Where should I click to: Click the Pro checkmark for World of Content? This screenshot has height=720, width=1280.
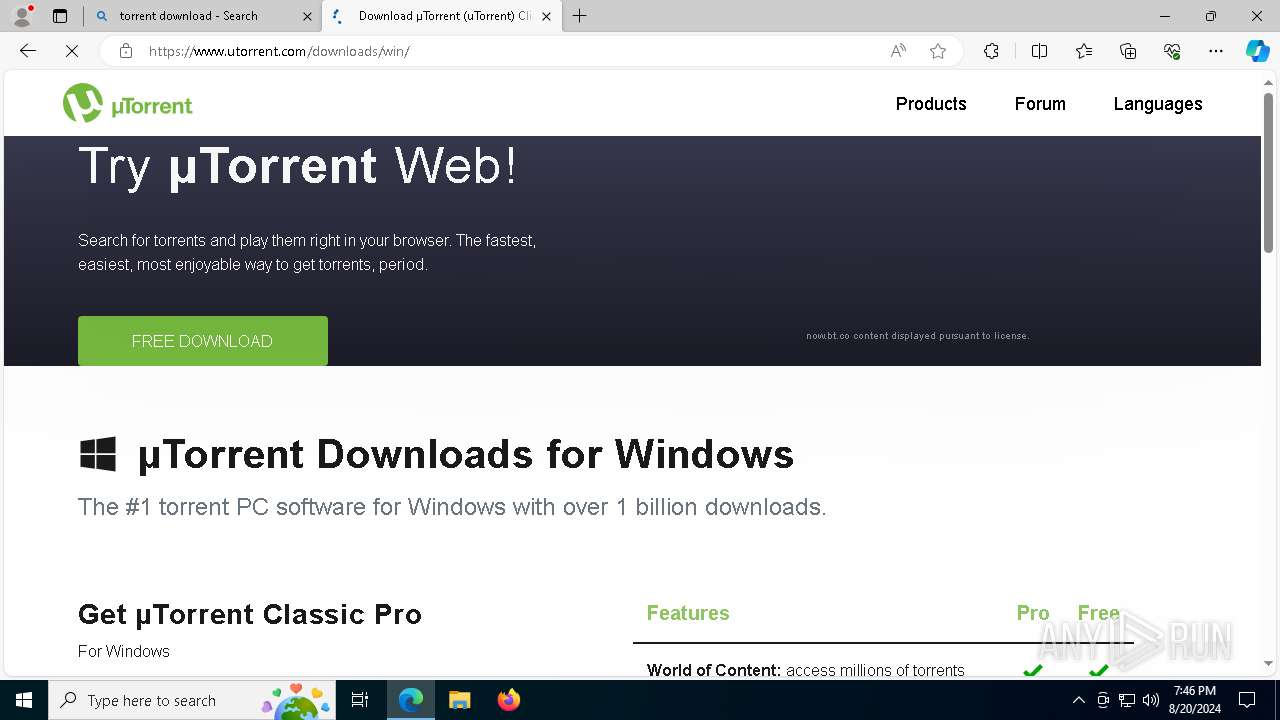[1033, 670]
